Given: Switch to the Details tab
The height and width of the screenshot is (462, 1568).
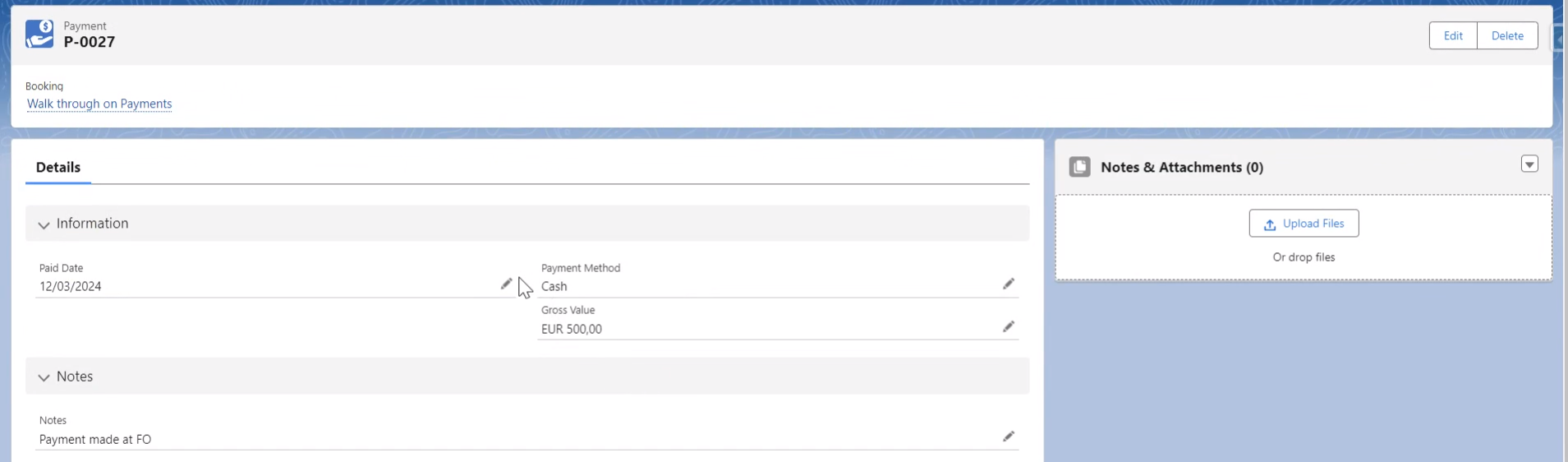Looking at the screenshot, I should (x=58, y=167).
